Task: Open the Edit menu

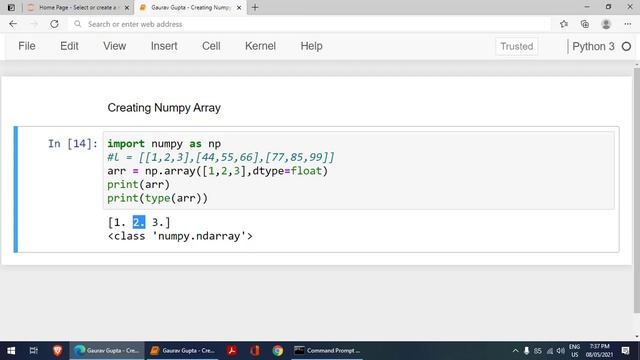Action: [69, 46]
